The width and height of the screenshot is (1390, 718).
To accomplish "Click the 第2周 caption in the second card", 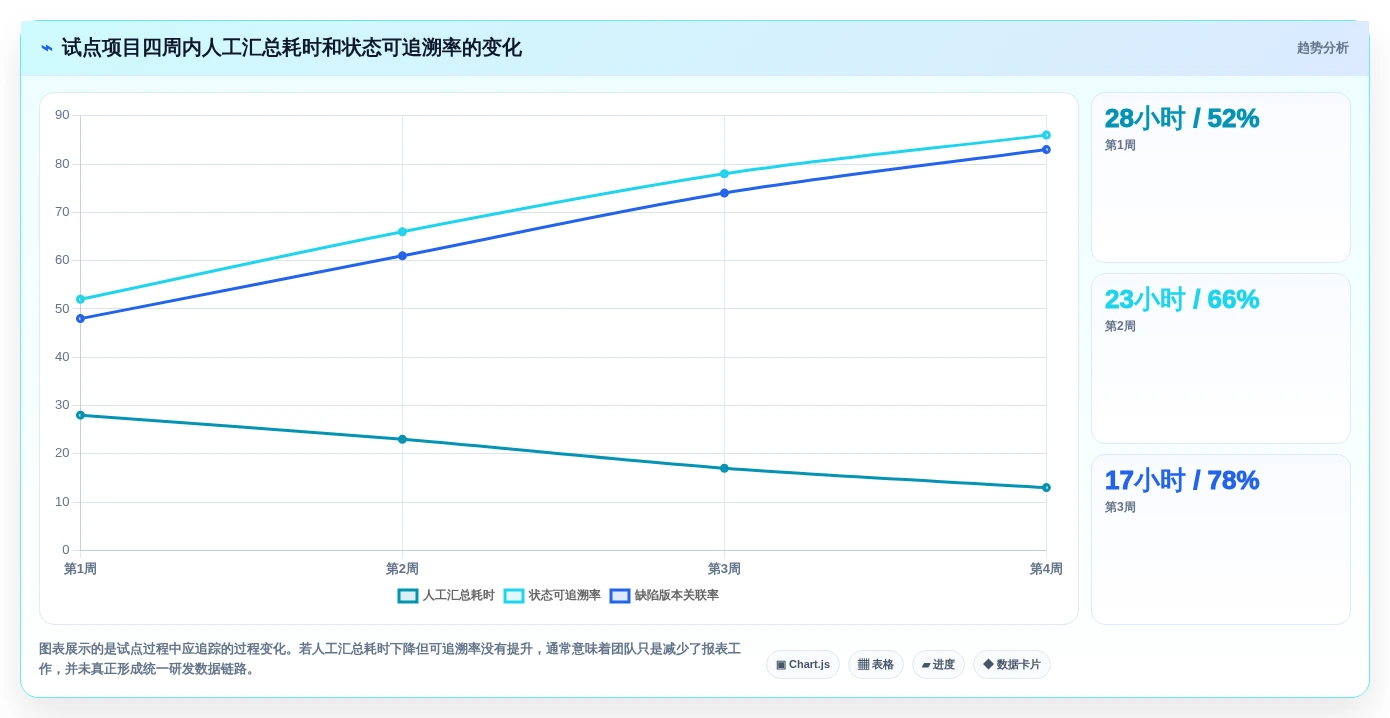I will (1120, 326).
